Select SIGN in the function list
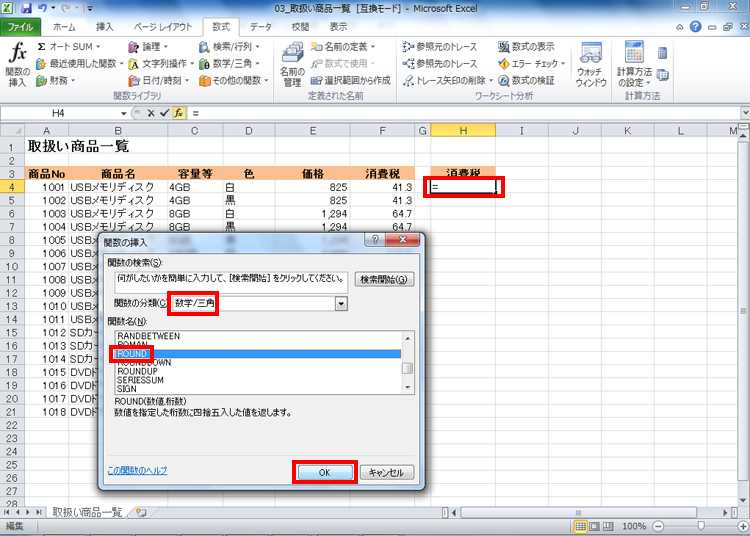 tap(127, 389)
